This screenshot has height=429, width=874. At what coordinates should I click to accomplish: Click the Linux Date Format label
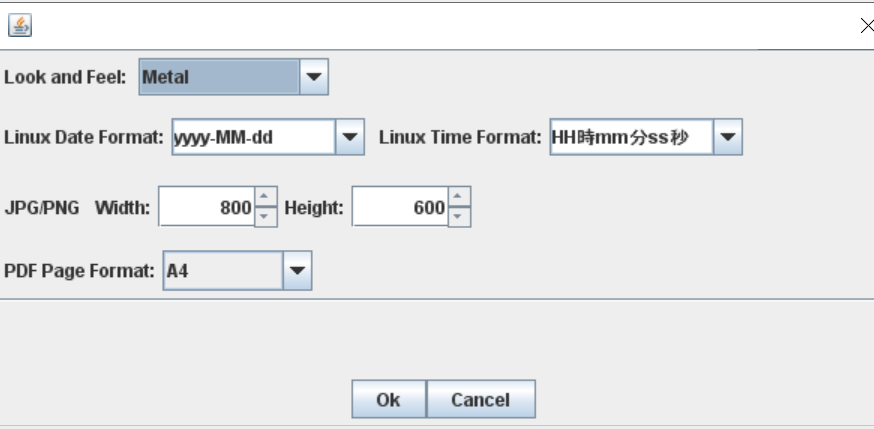click(x=84, y=137)
